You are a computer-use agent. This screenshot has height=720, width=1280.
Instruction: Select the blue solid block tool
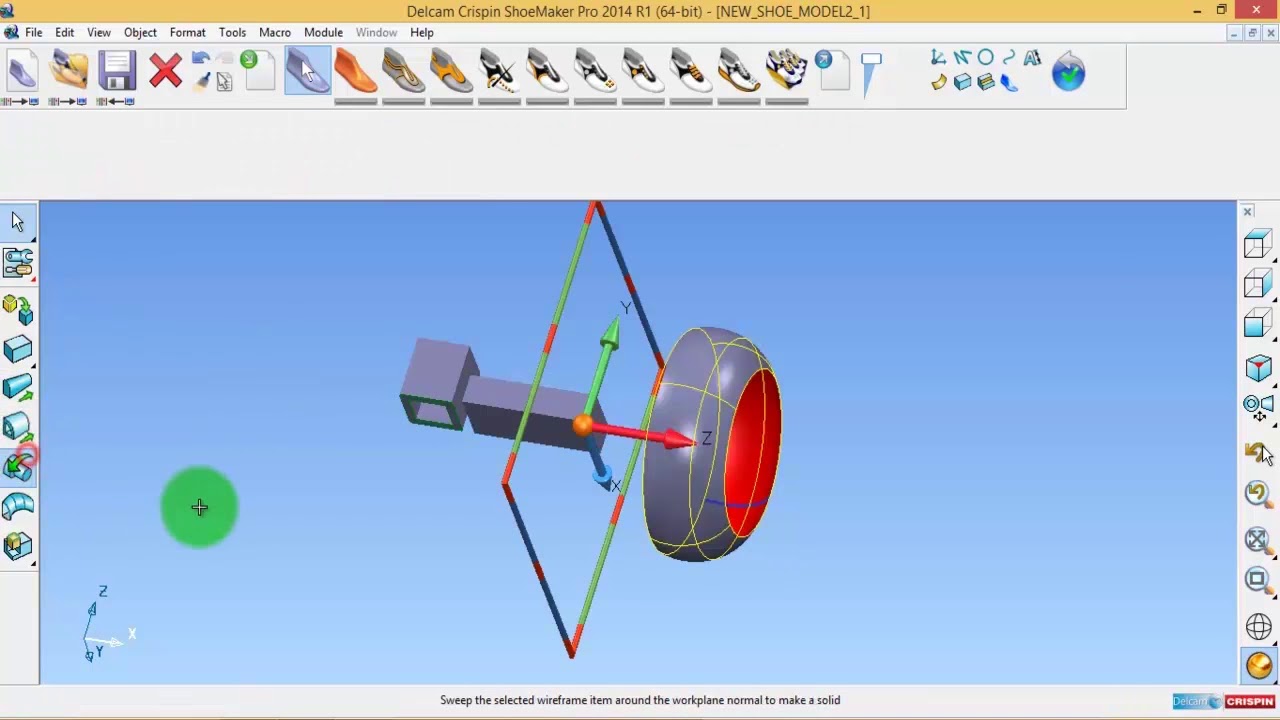pos(962,83)
